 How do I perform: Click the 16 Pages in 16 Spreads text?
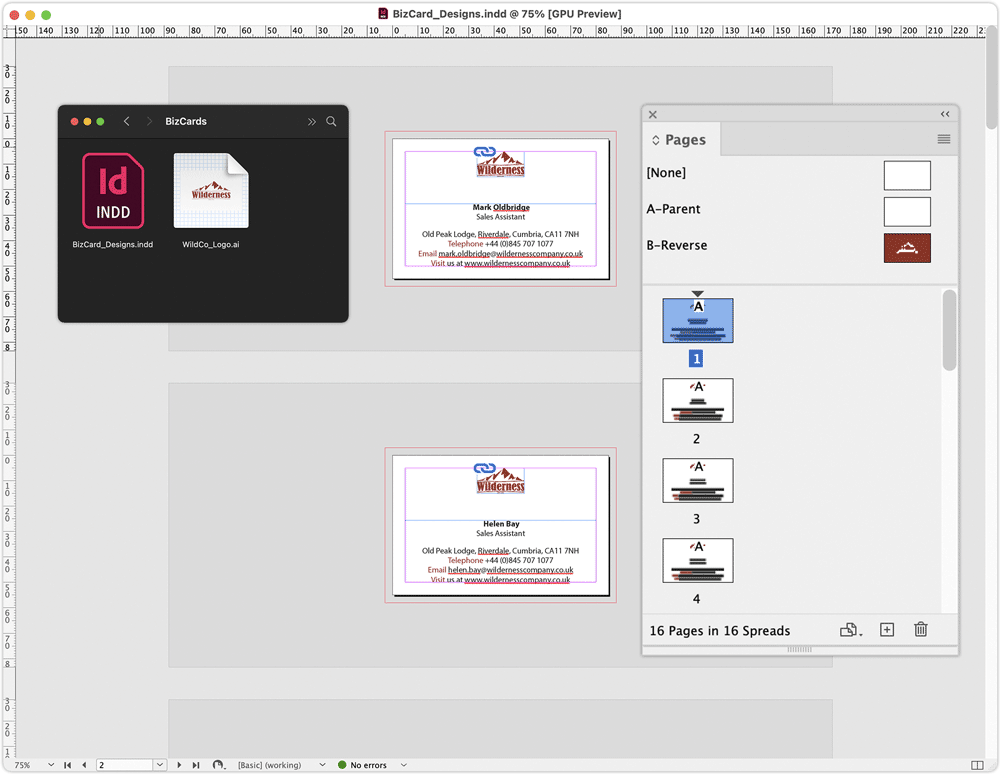[x=719, y=631]
